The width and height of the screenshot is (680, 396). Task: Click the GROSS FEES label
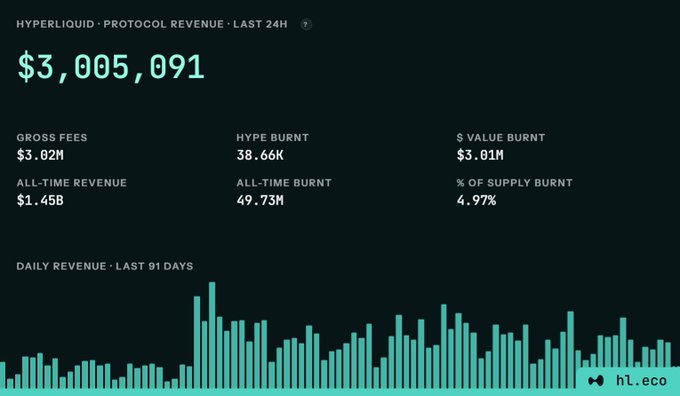coord(52,137)
